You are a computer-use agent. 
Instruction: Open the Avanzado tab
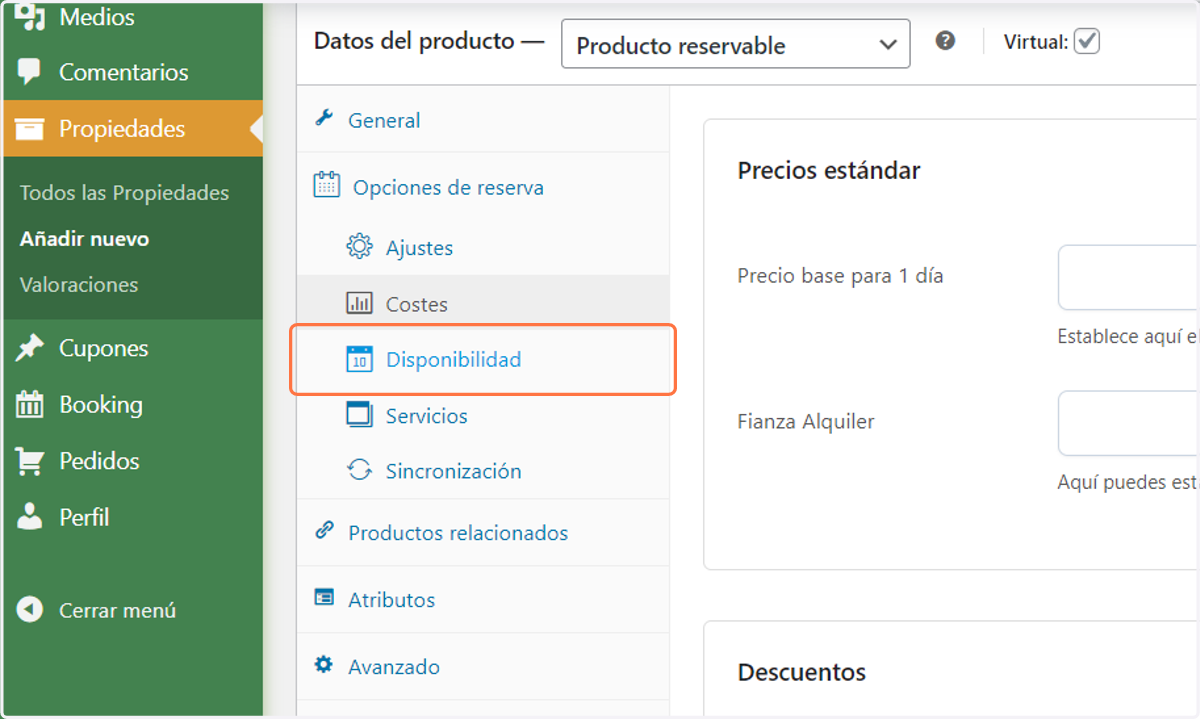coord(483,666)
